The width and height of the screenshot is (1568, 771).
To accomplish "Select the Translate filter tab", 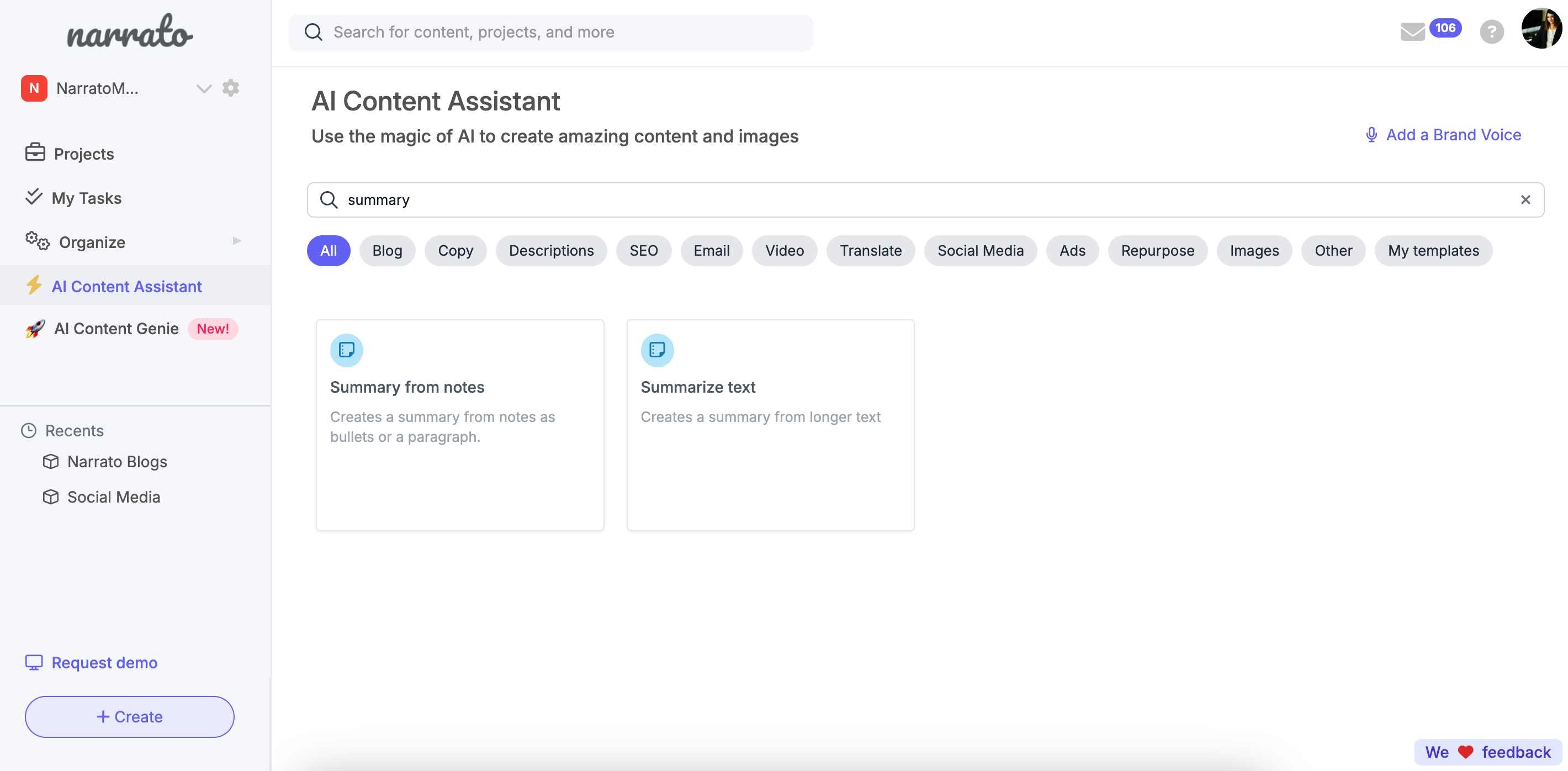I will tap(871, 251).
